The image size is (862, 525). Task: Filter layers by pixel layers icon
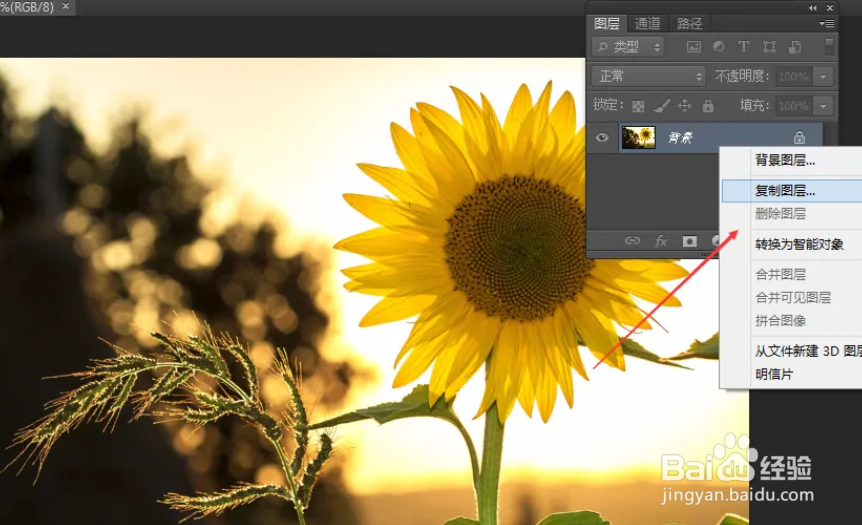694,47
